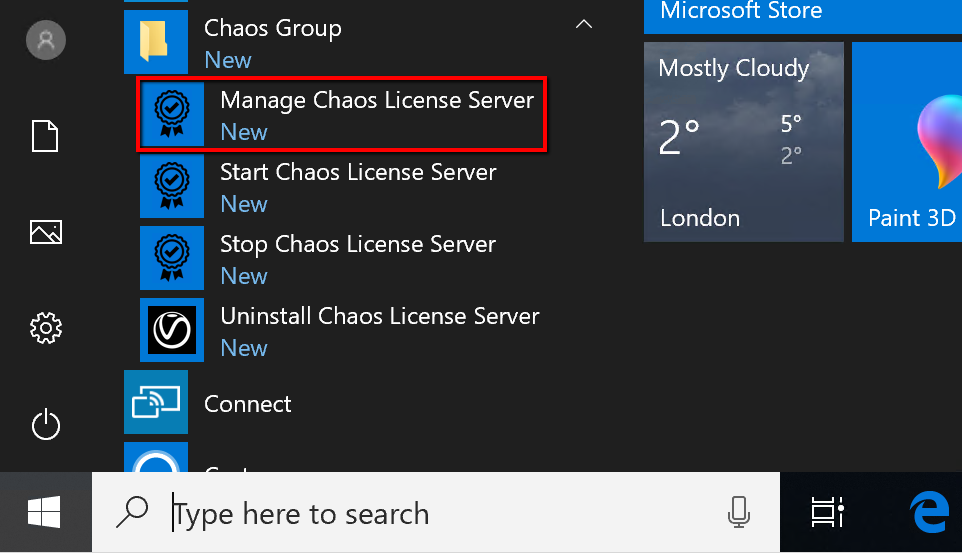Viewport: 962px width, 553px height.
Task: Click the Chaos Group folder icon
Action: click(156, 42)
